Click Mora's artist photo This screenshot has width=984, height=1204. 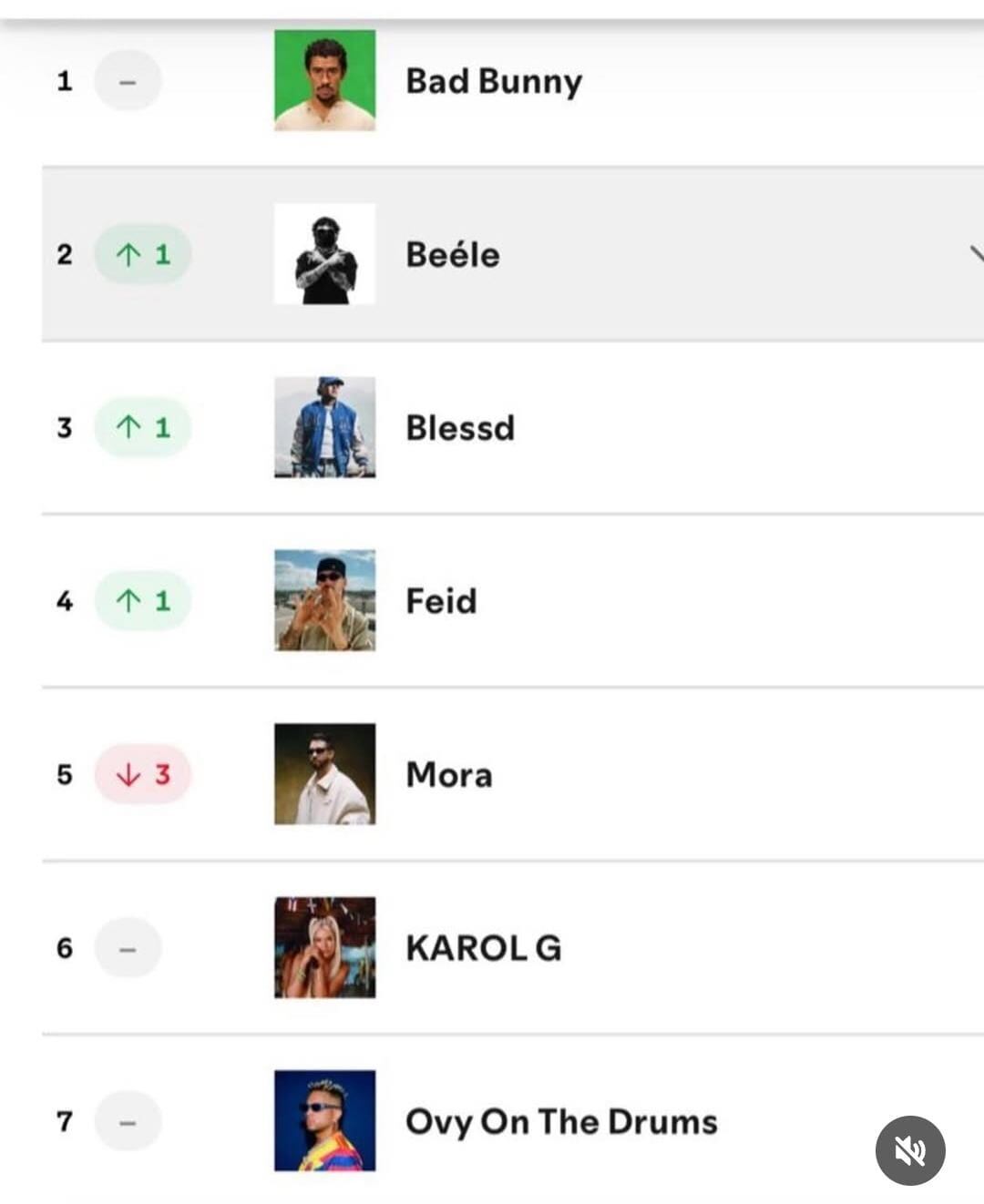click(x=325, y=773)
